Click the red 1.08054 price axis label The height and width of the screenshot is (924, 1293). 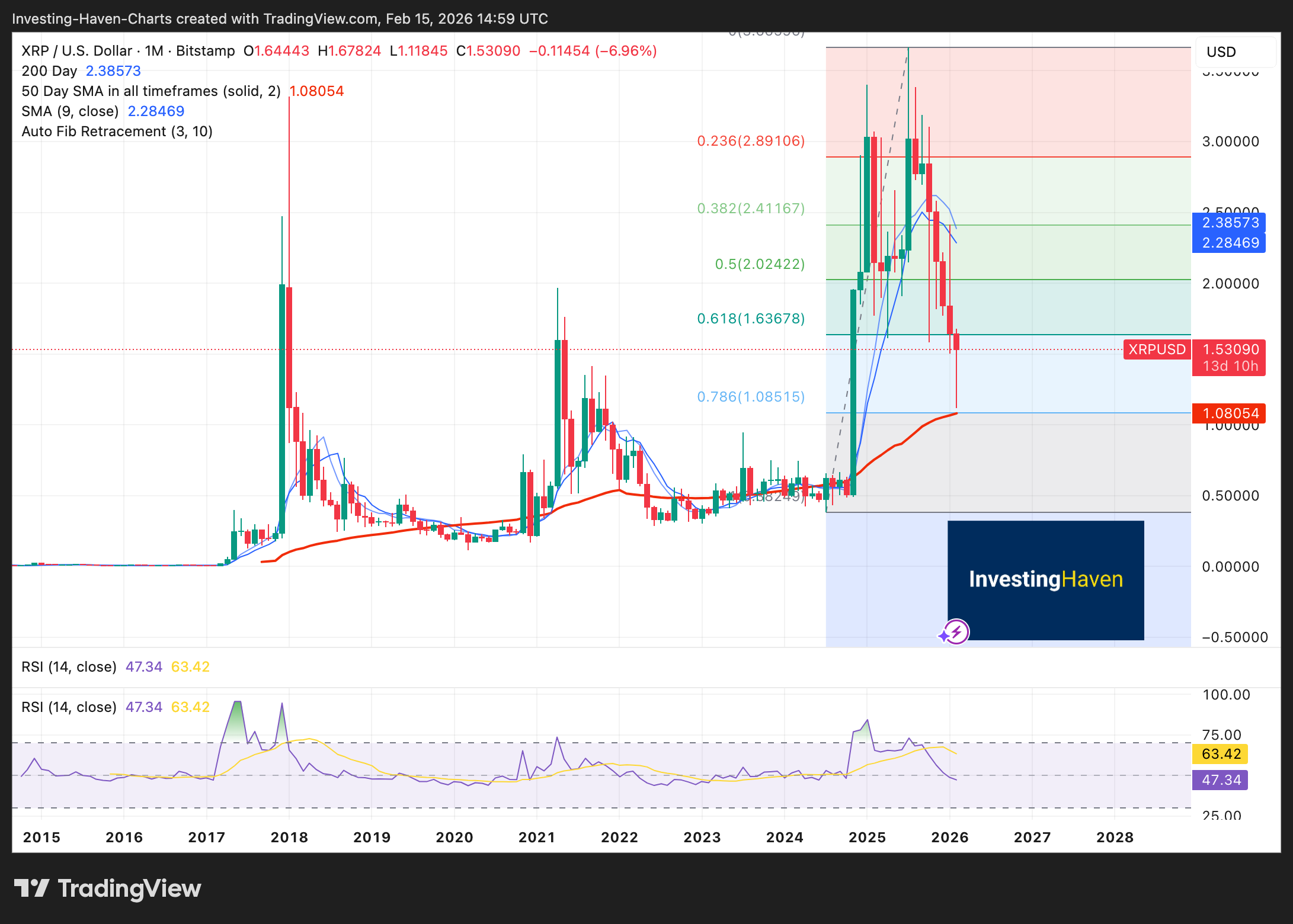point(1230,413)
